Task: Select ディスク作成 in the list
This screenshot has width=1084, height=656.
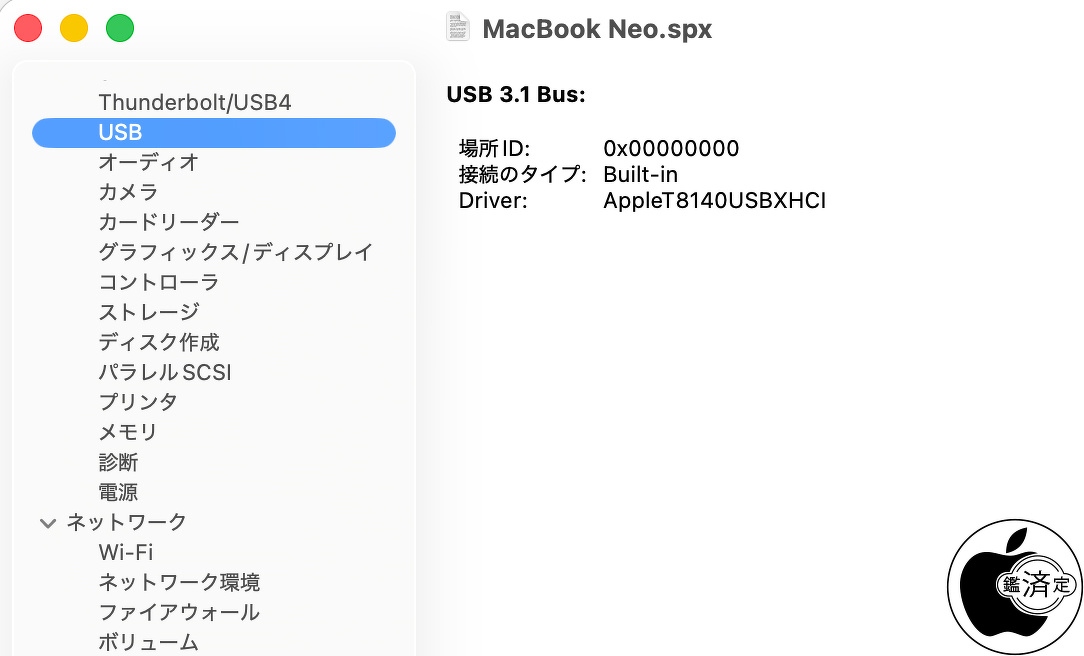Action: tap(158, 342)
